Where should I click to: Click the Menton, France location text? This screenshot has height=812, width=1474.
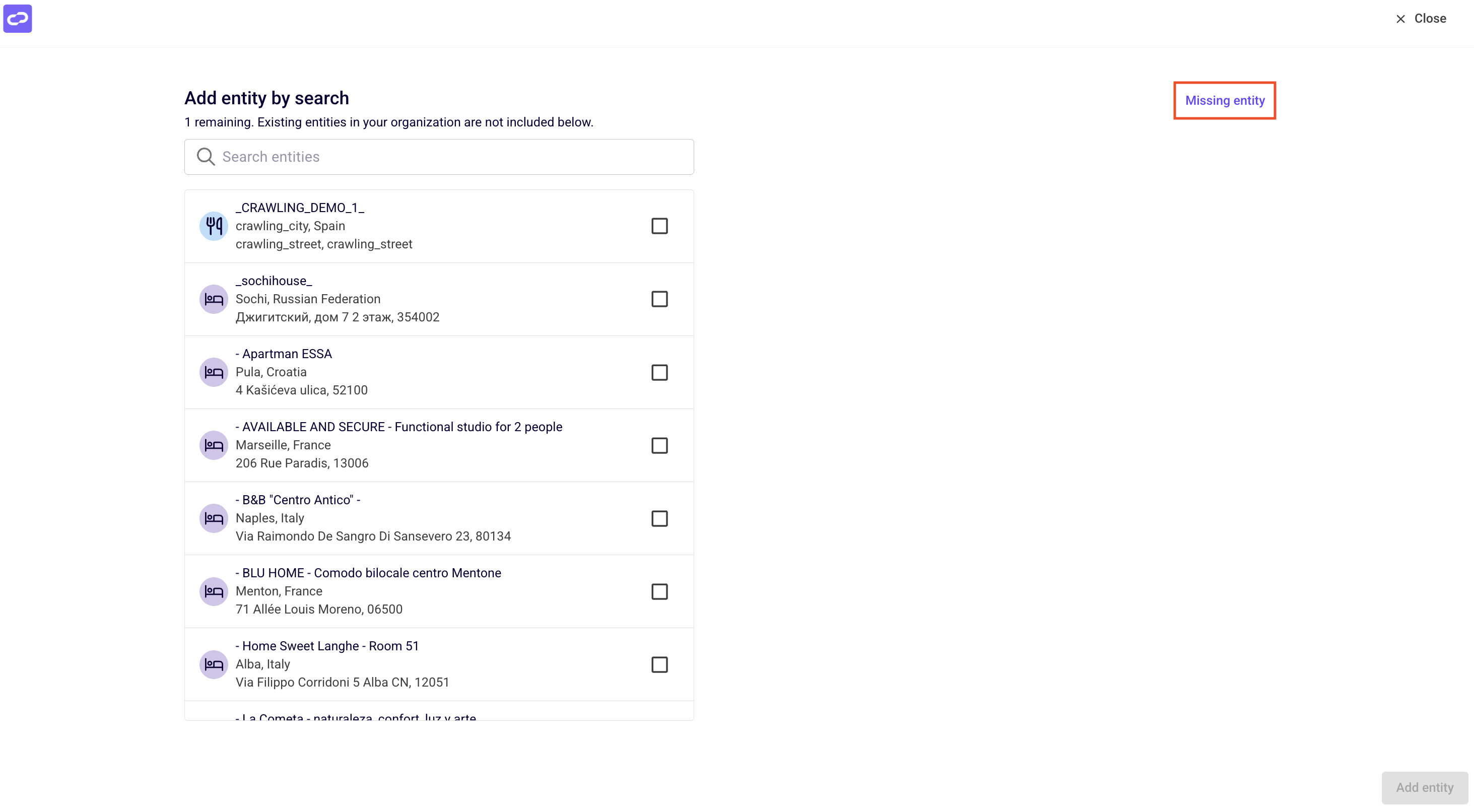[279, 591]
